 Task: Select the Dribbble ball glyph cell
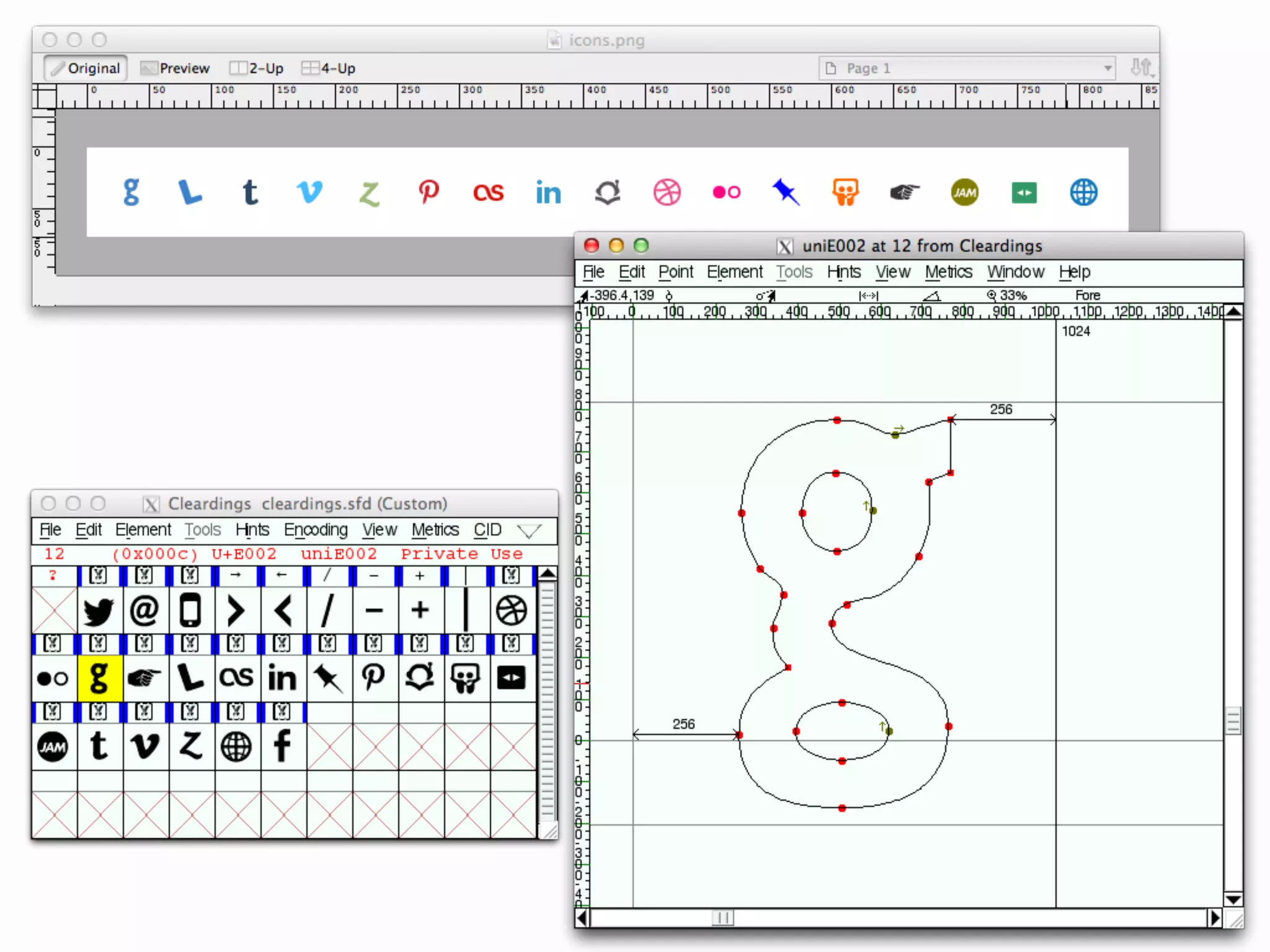tap(512, 610)
